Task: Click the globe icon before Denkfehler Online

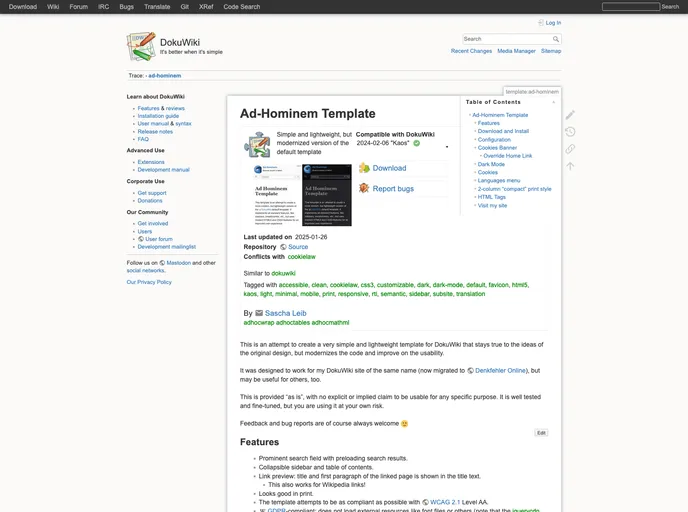Action: 470,371
